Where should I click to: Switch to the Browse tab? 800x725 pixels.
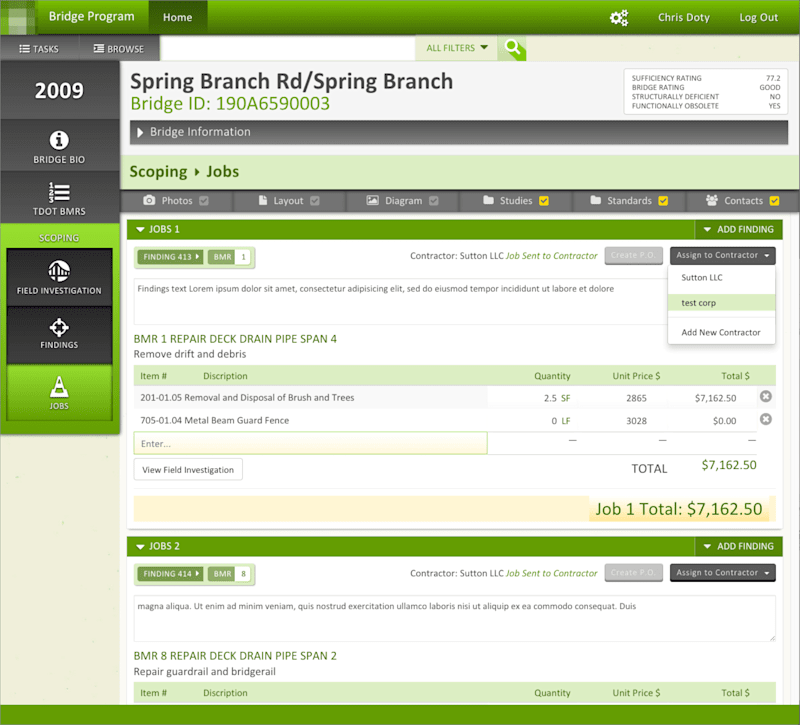(x=119, y=49)
